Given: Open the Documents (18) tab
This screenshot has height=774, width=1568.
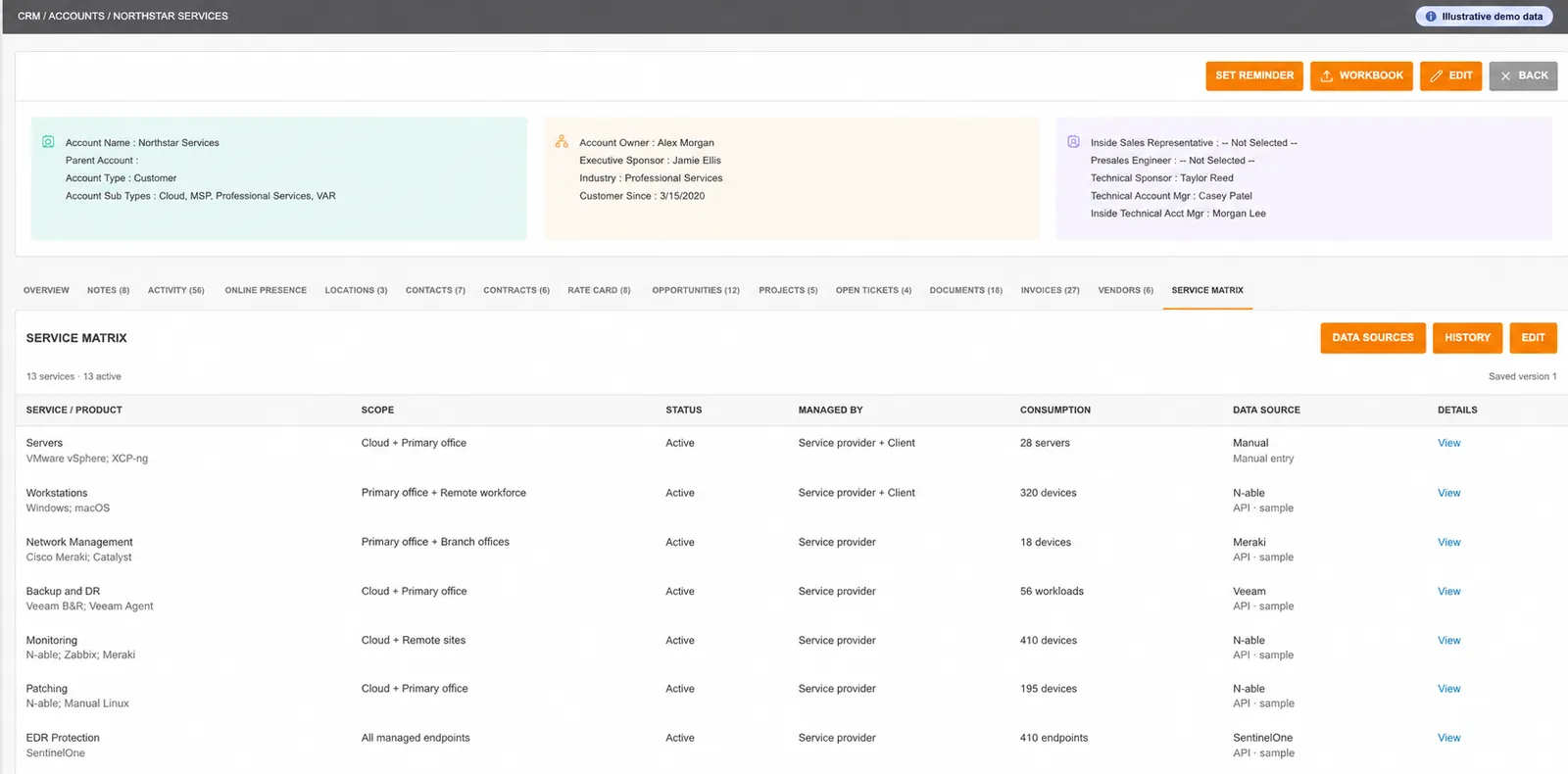Looking at the screenshot, I should point(966,290).
